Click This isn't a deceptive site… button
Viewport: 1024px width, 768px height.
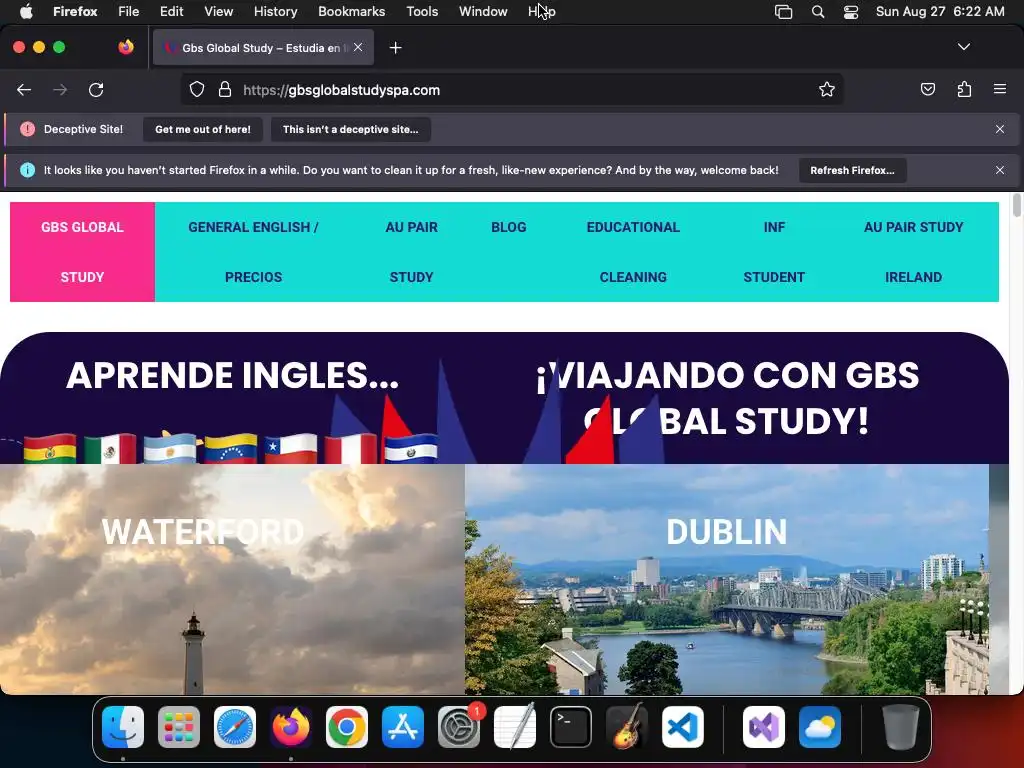(351, 129)
